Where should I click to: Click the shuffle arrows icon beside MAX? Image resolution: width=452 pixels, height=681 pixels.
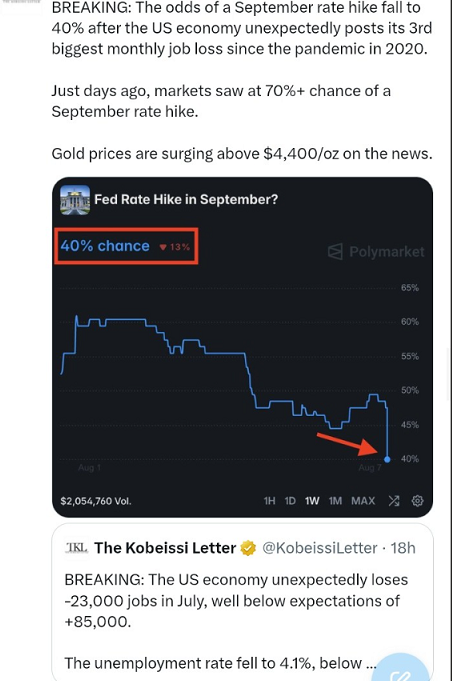pos(394,501)
